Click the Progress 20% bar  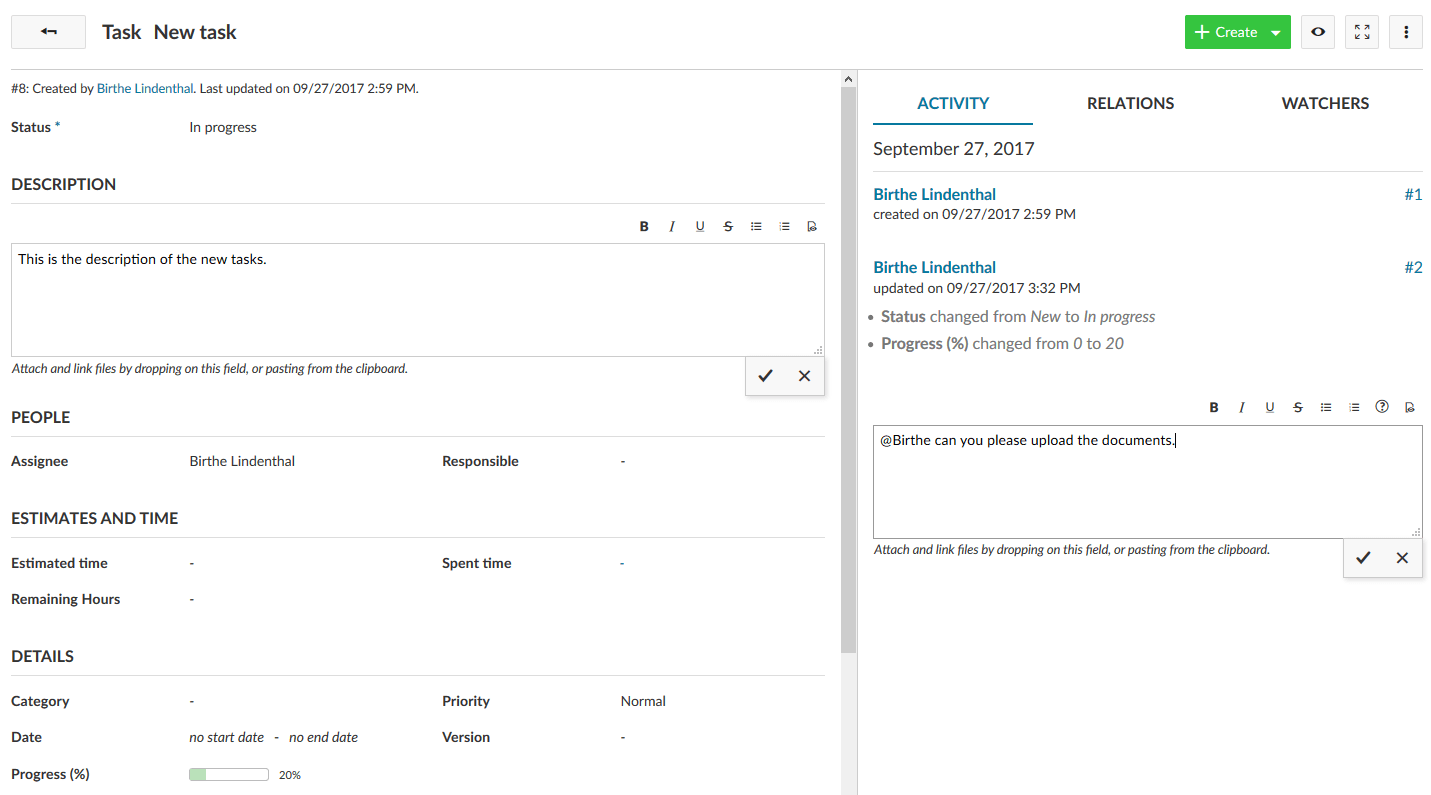coord(229,774)
